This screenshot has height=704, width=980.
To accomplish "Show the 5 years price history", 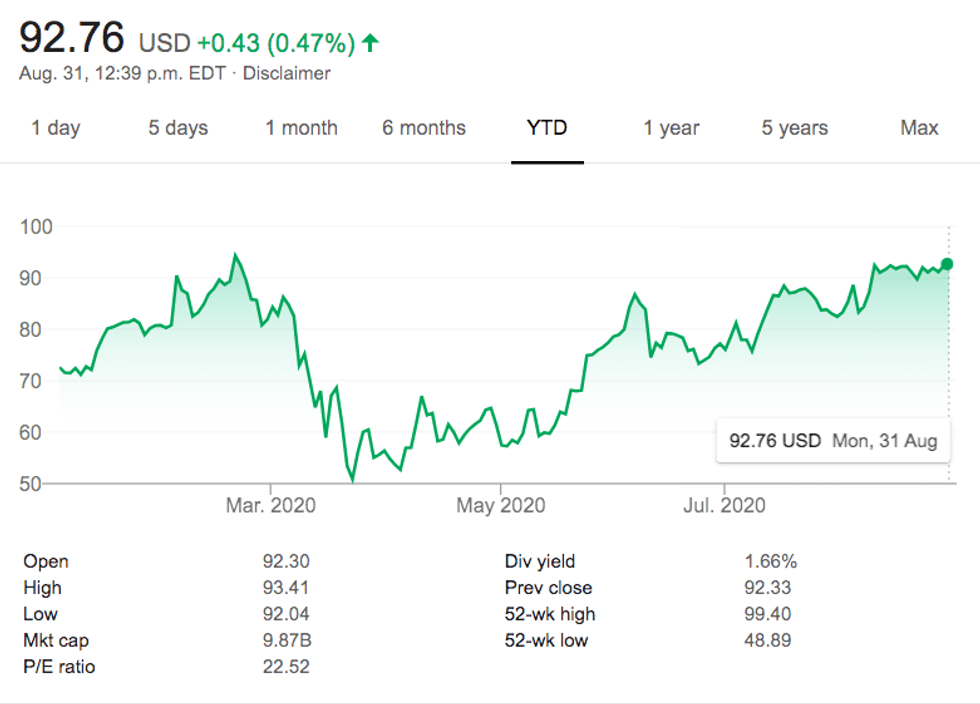I will tap(795, 128).
